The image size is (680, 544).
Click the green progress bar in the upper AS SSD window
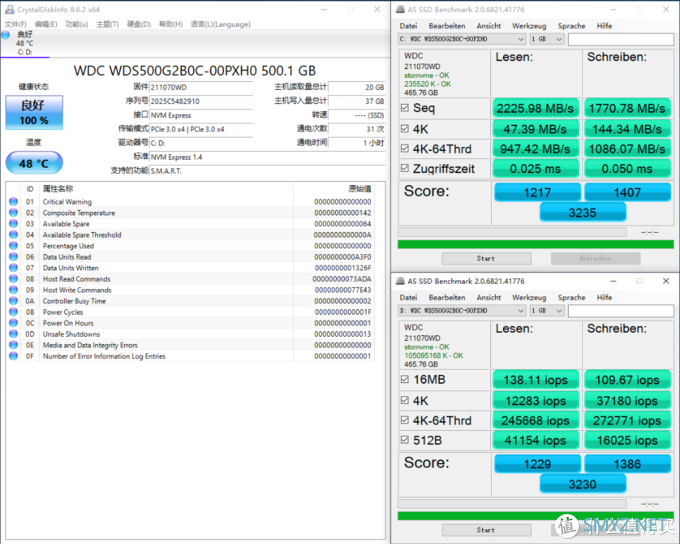point(535,244)
